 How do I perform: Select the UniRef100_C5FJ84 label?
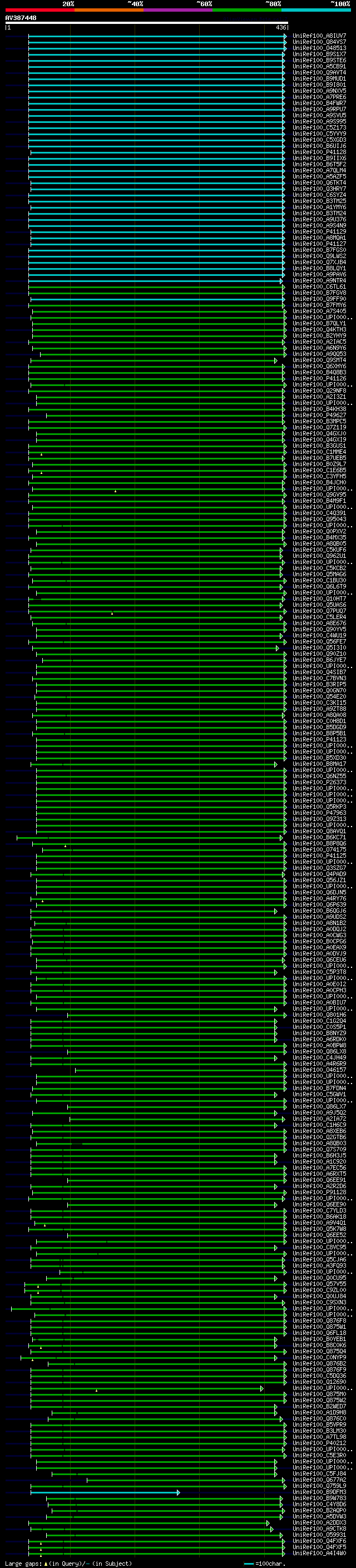click(x=319, y=1473)
